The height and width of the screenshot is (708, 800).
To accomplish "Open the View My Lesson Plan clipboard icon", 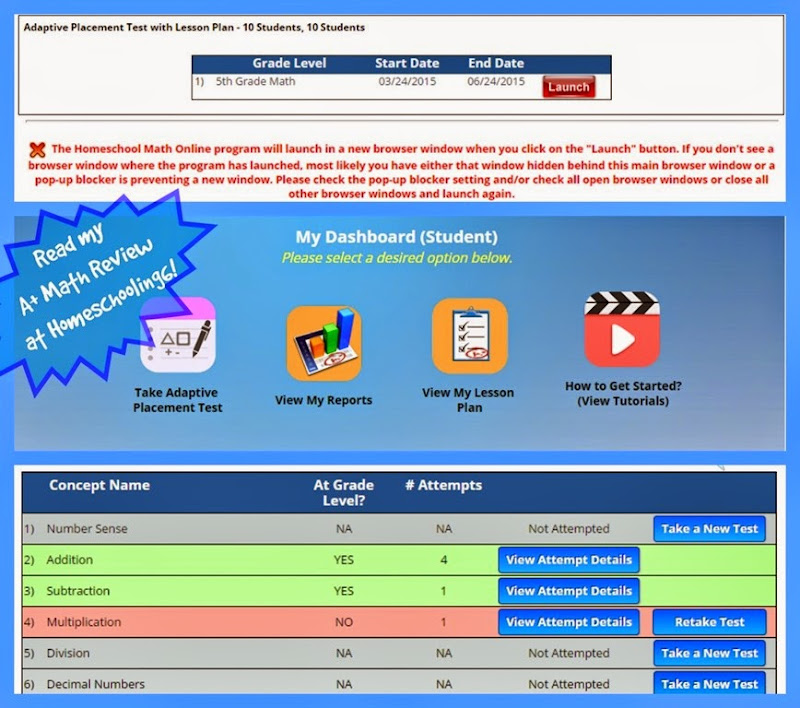I will coord(469,336).
